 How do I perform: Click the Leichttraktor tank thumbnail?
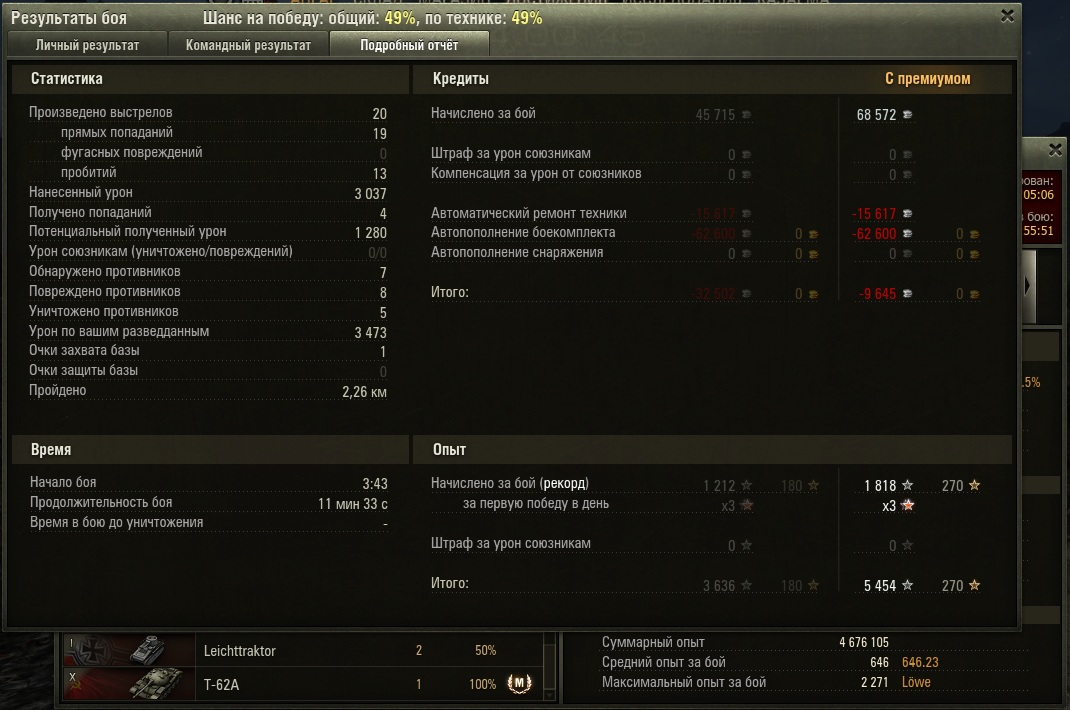coord(131,650)
